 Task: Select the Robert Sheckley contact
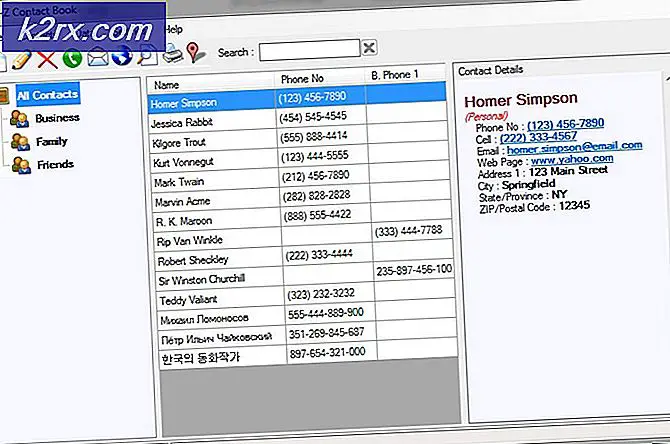[193, 260]
